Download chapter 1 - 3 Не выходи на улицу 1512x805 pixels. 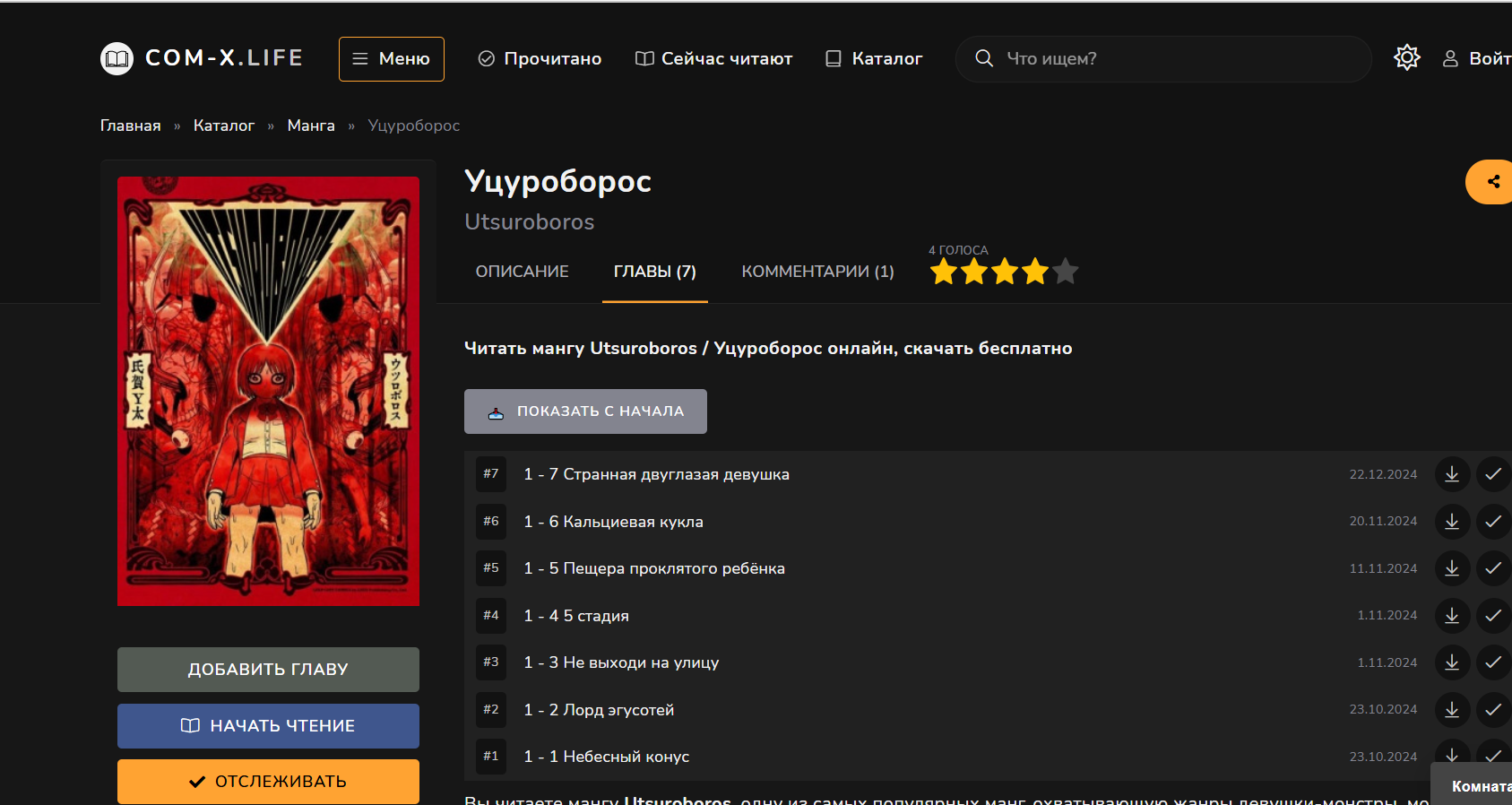pyautogui.click(x=1452, y=662)
